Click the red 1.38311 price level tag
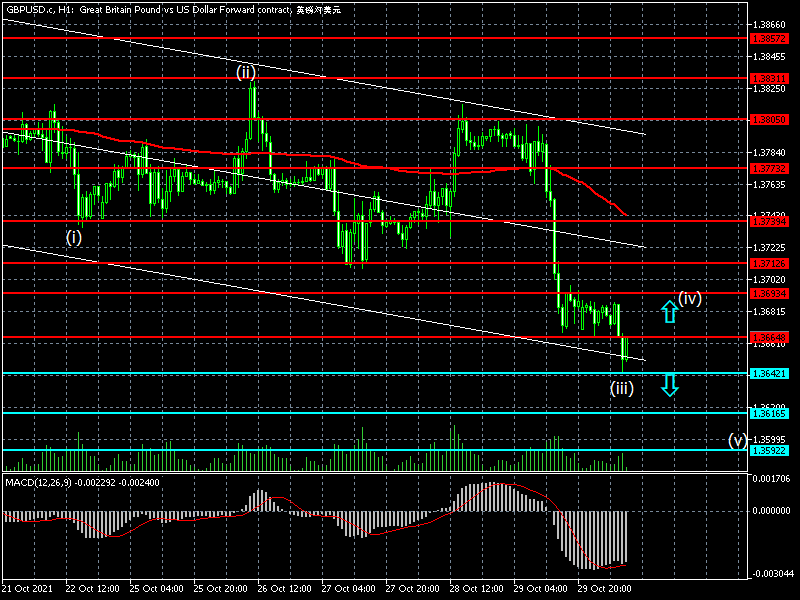Viewport: 800px width, 600px height. click(x=769, y=79)
